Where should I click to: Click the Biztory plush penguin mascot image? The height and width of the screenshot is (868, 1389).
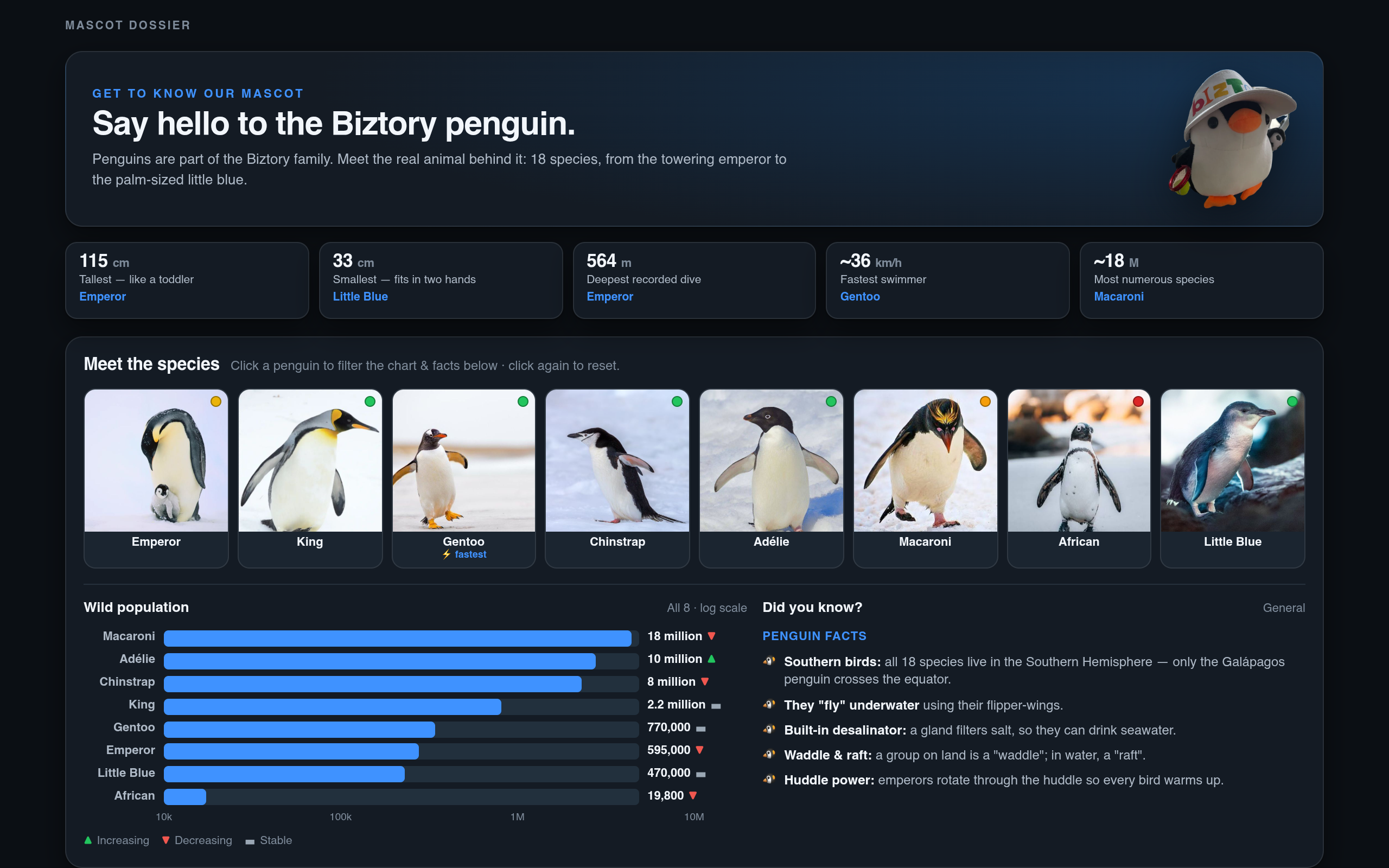click(1232, 138)
